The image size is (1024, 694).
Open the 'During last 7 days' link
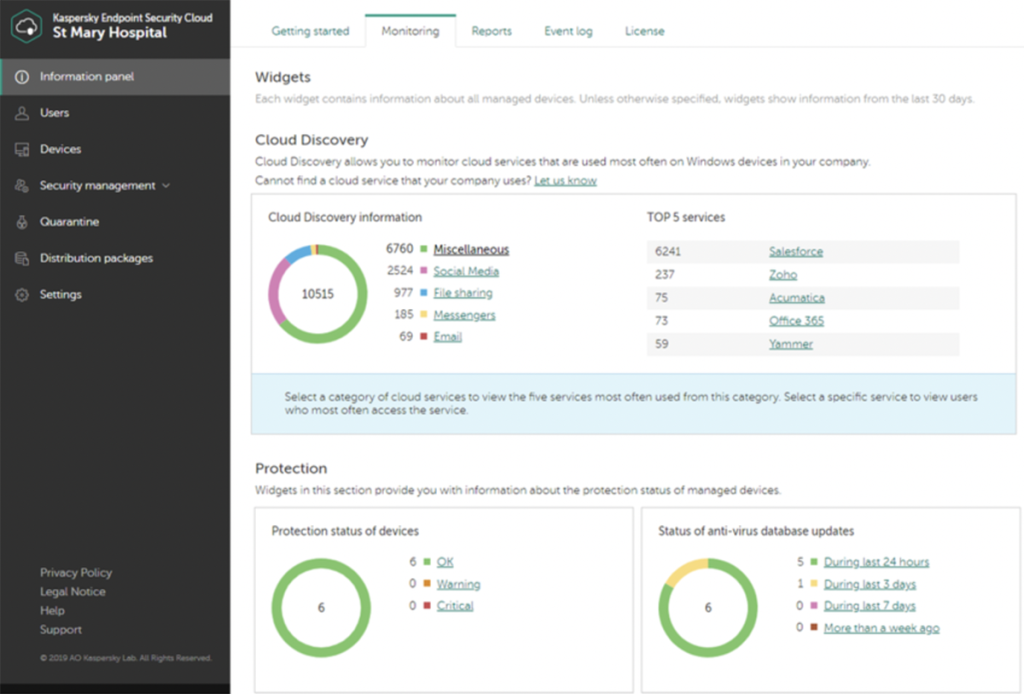tap(869, 606)
